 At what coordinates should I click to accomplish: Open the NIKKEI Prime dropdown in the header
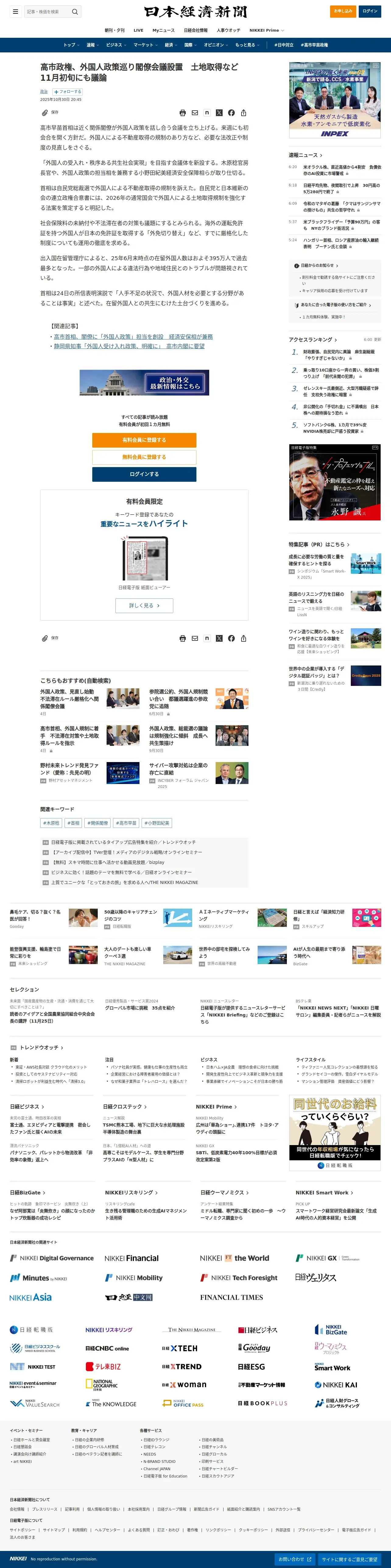[266, 30]
